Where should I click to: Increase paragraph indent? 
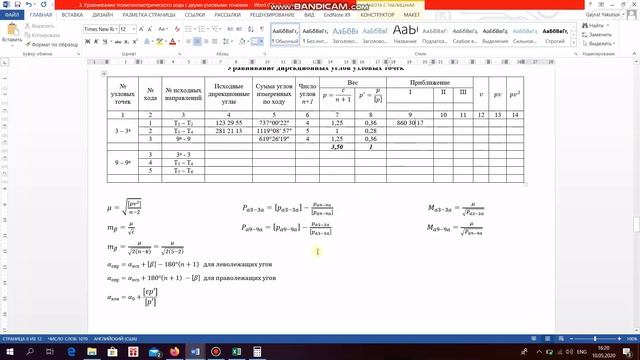pos(239,29)
